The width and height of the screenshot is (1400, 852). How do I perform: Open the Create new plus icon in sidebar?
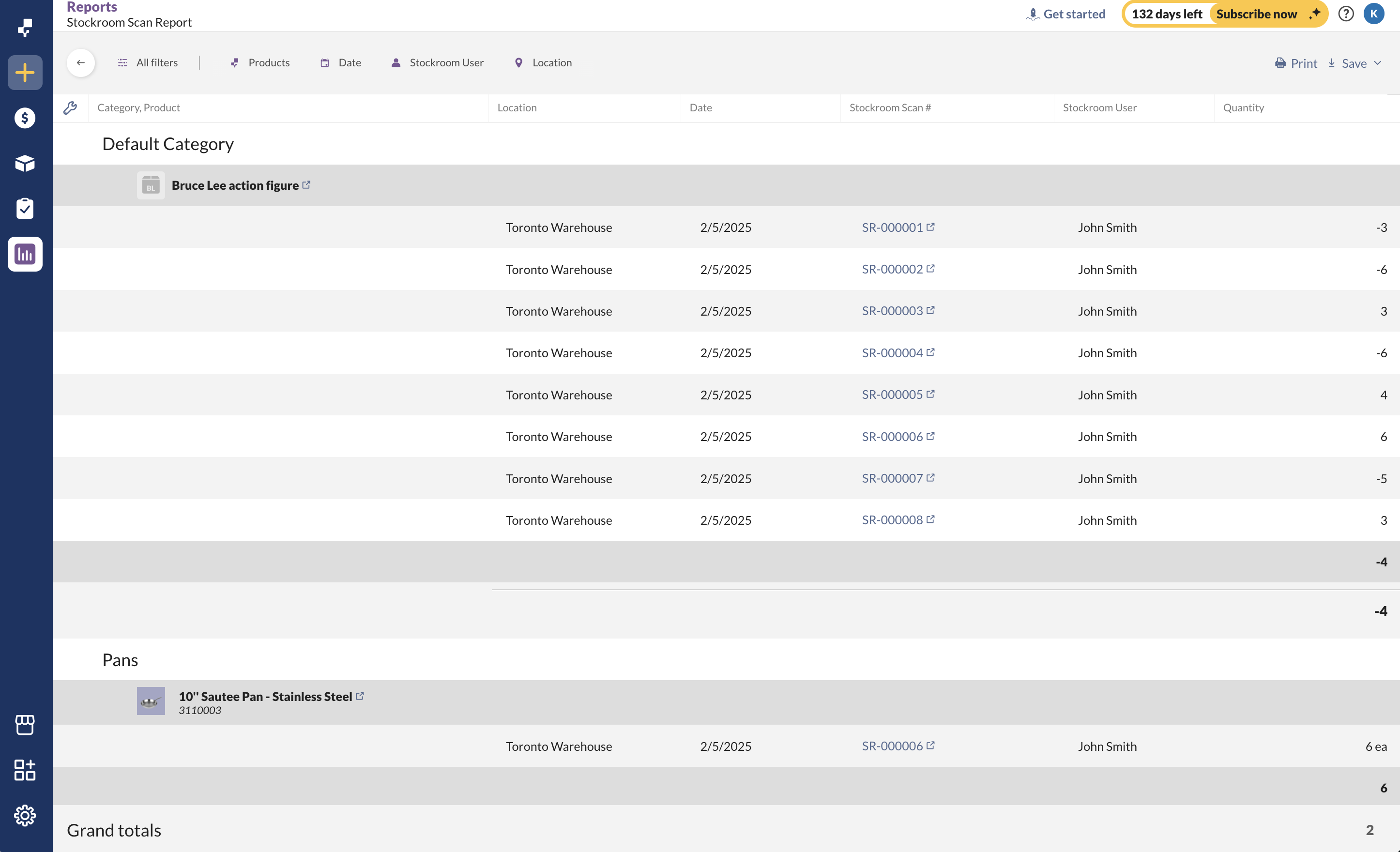(25, 73)
